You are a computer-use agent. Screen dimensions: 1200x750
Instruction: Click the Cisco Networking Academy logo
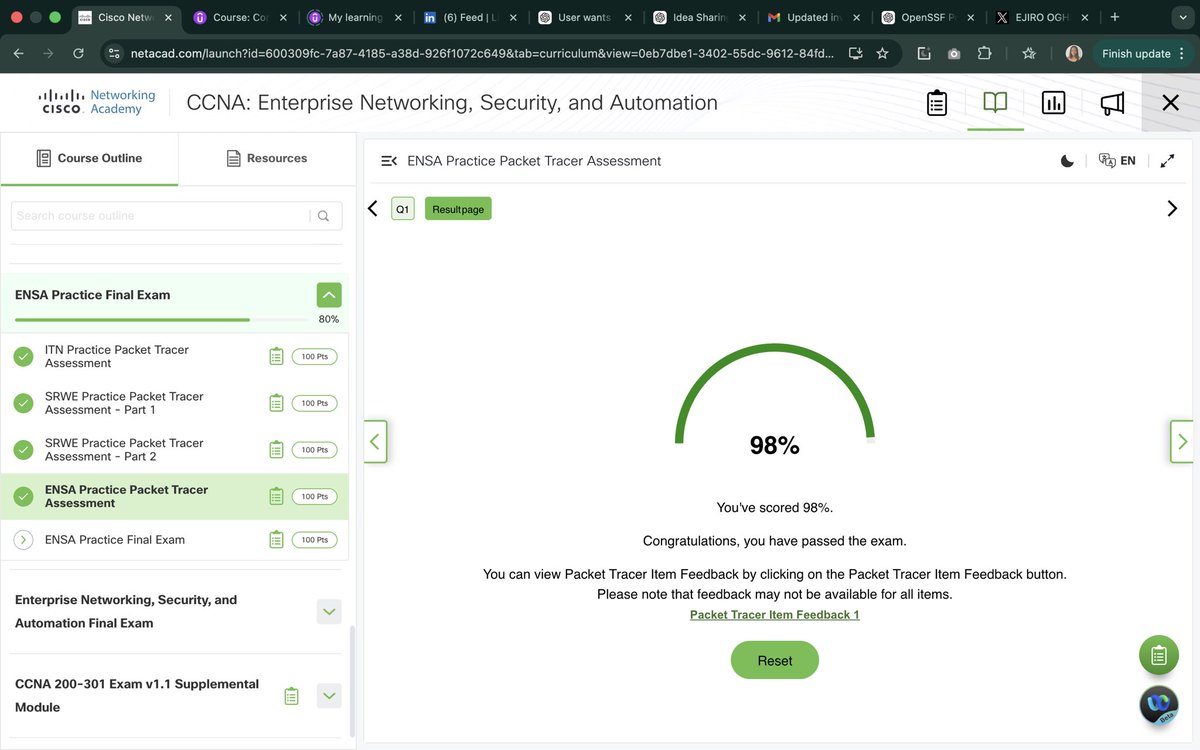(97, 102)
